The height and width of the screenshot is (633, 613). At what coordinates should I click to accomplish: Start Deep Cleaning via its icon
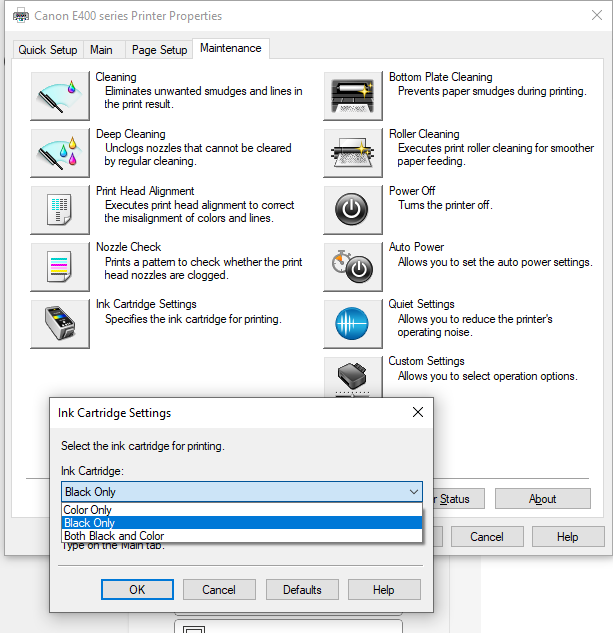60,153
